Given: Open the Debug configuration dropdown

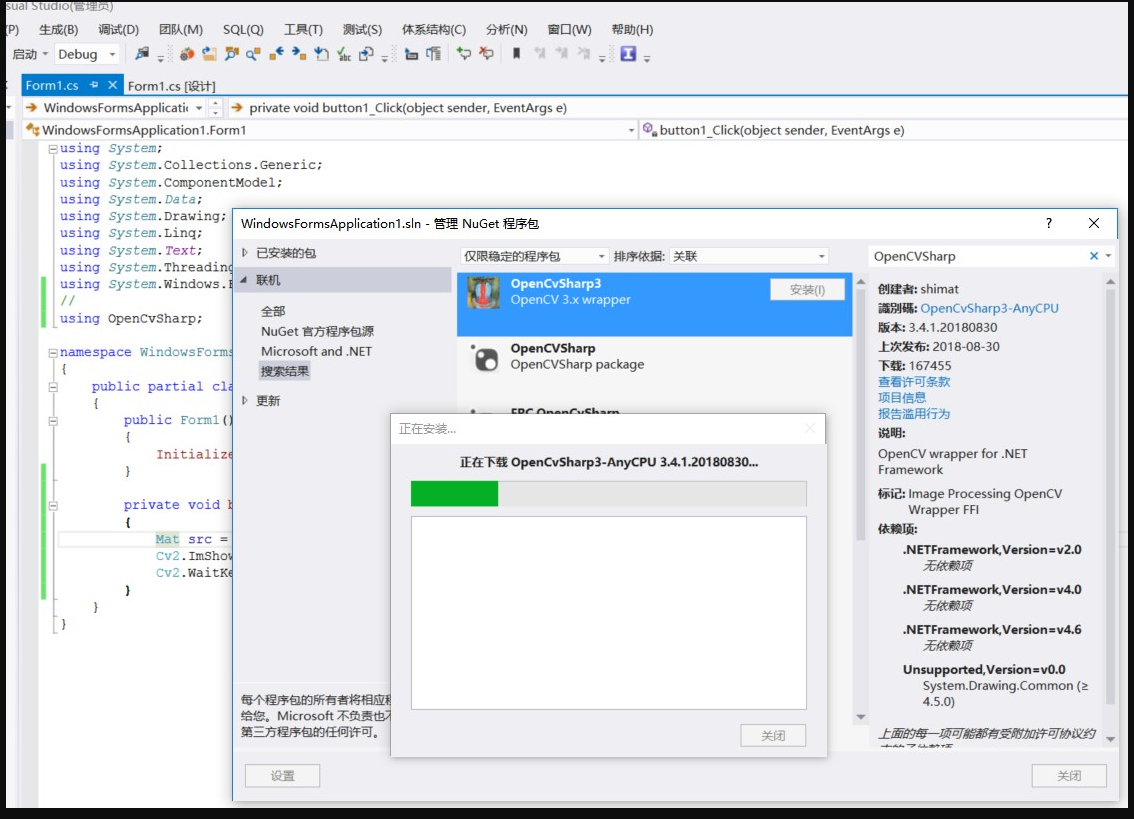Looking at the screenshot, I should point(112,54).
